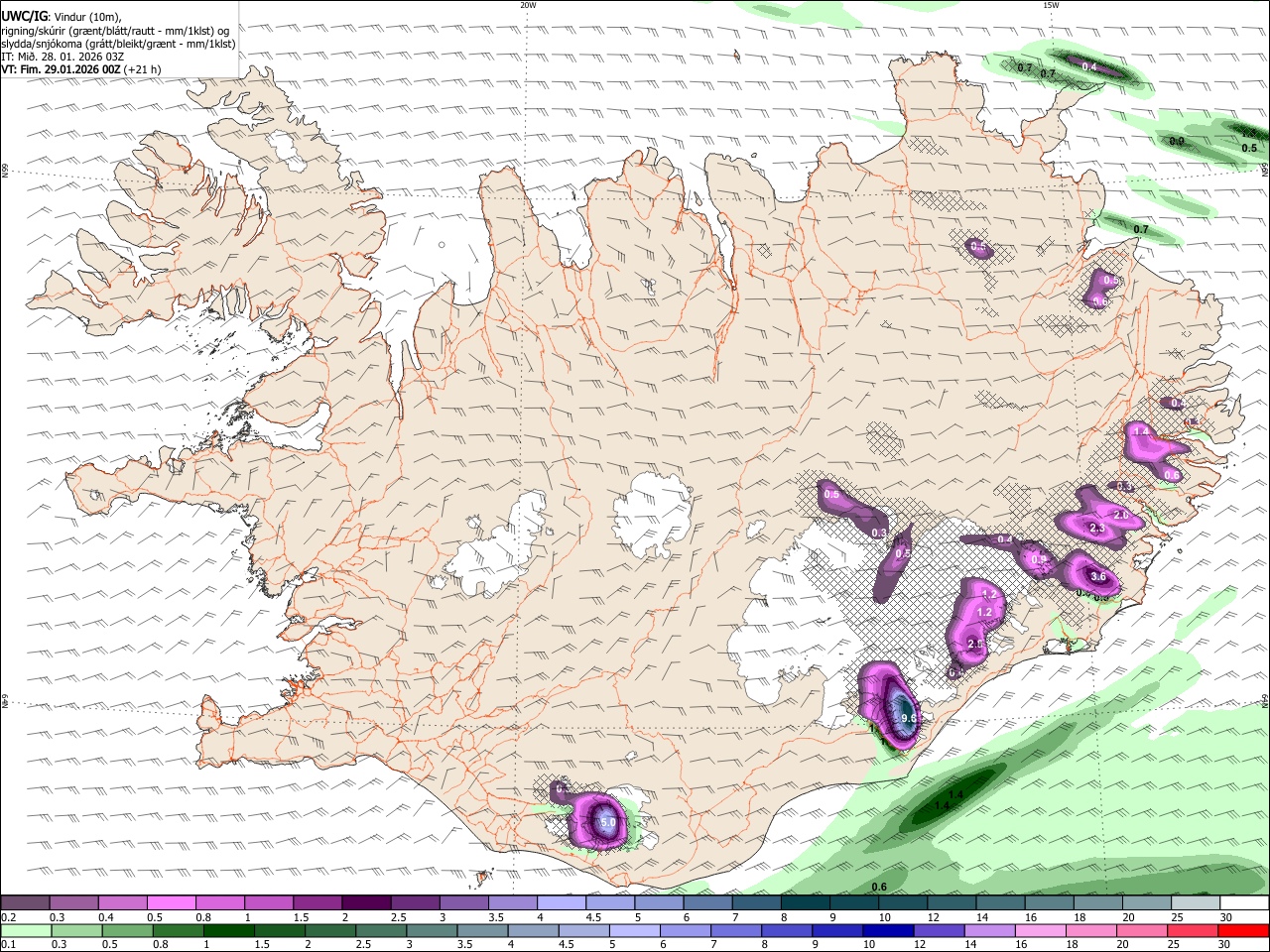Pick the rain-scale swatch starting at 25
Image resolution: width=1270 pixels, height=952 pixels.
pos(1194,931)
